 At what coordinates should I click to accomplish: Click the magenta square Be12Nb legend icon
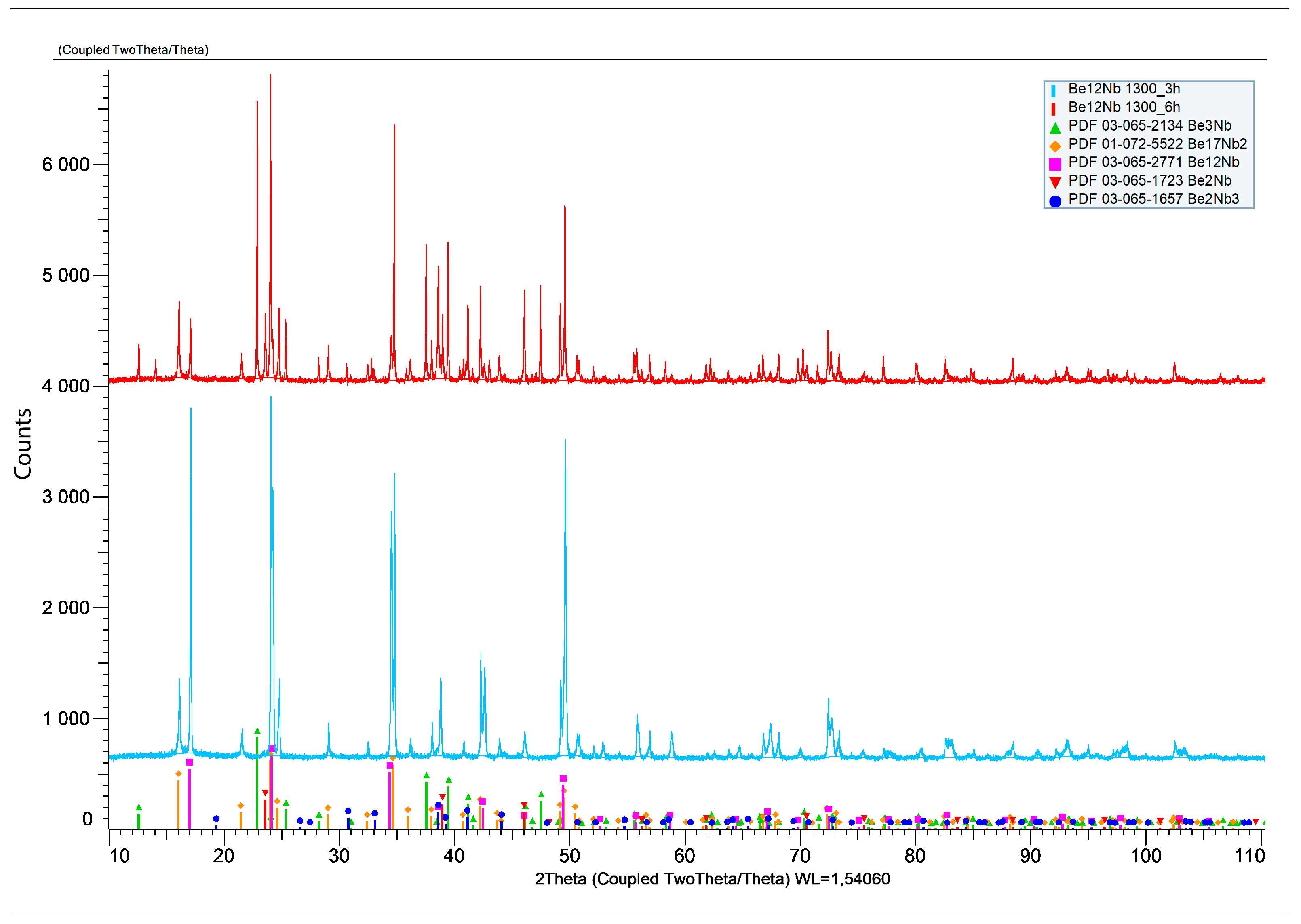tap(1055, 165)
